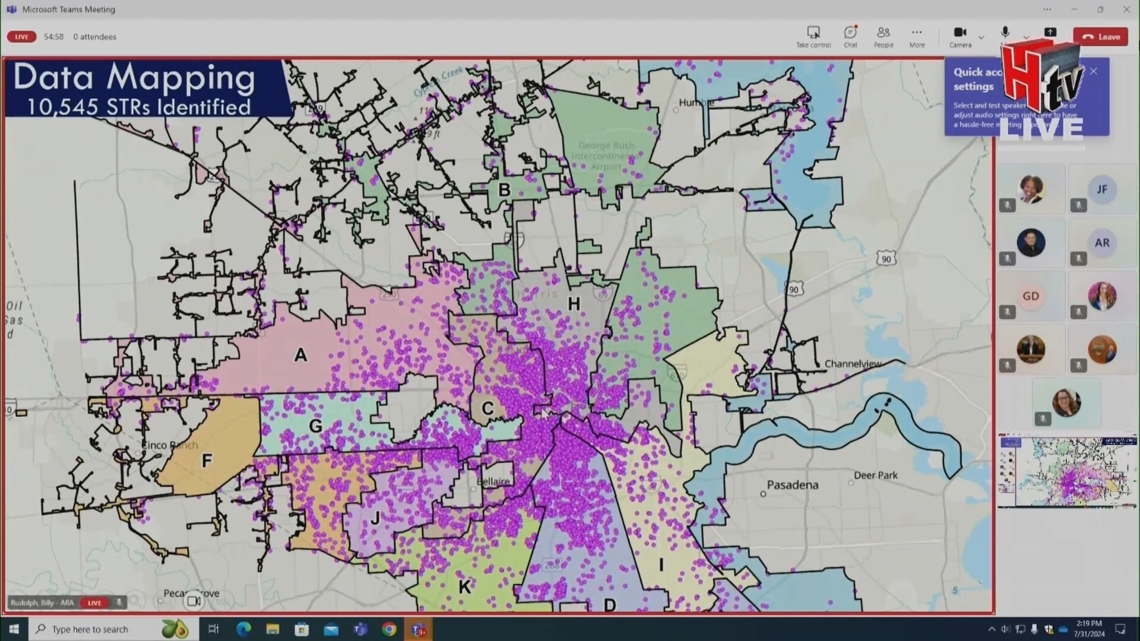The image size is (1140, 641).
Task: Expand the microphone options dropdown arrow
Action: (1025, 37)
